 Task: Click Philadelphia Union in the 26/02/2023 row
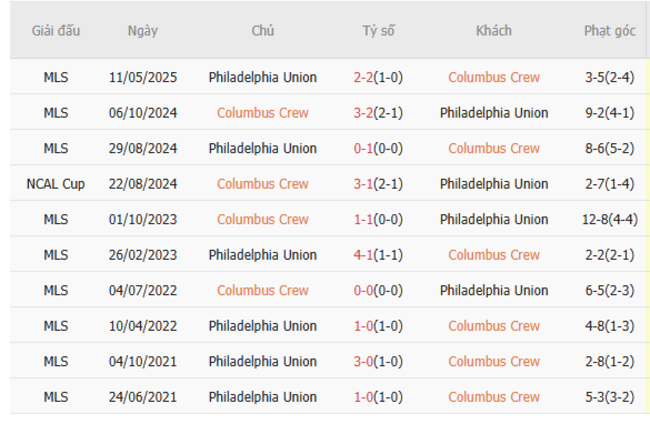[x=263, y=255]
